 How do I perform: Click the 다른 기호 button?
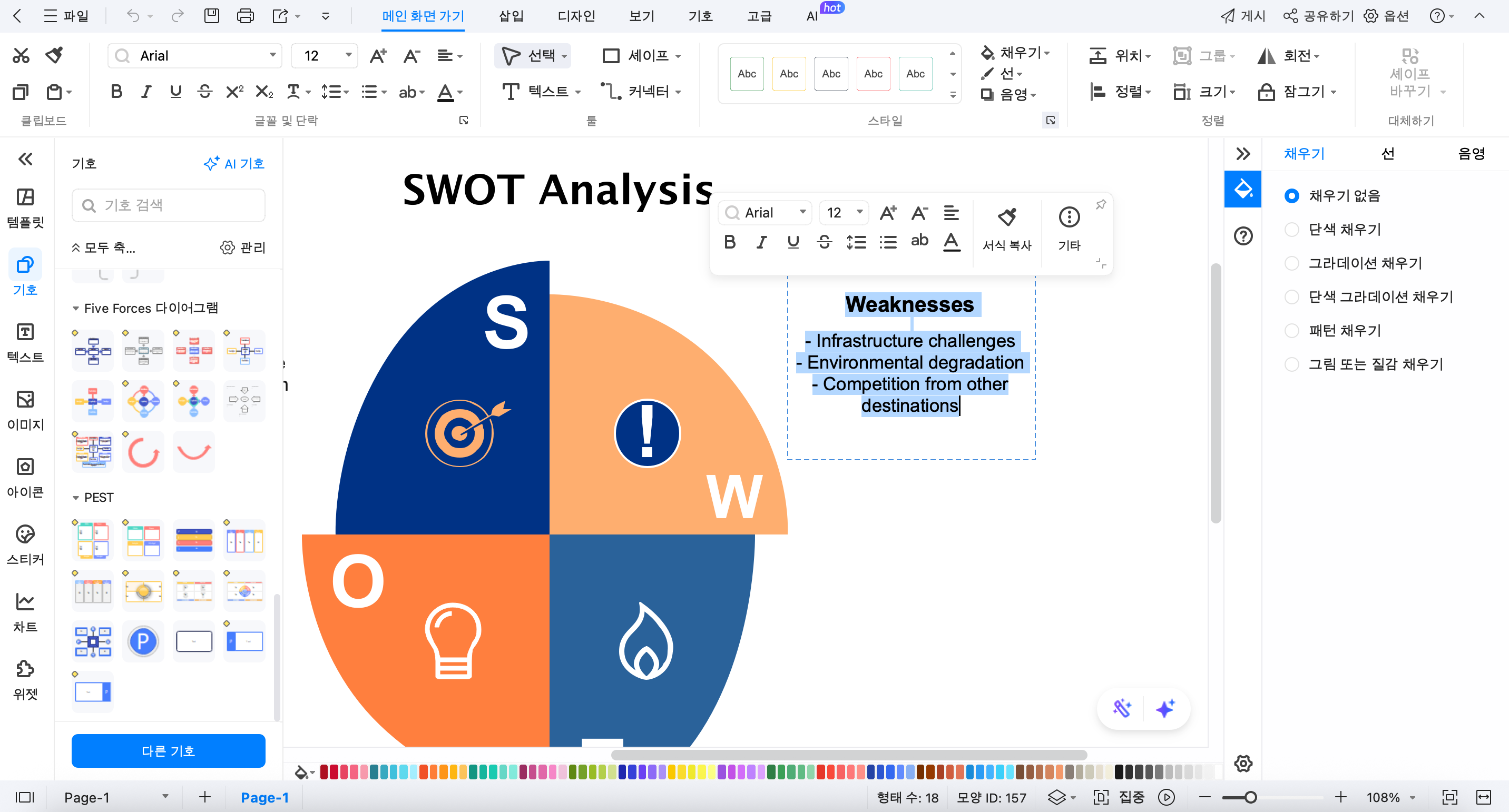[x=168, y=750]
